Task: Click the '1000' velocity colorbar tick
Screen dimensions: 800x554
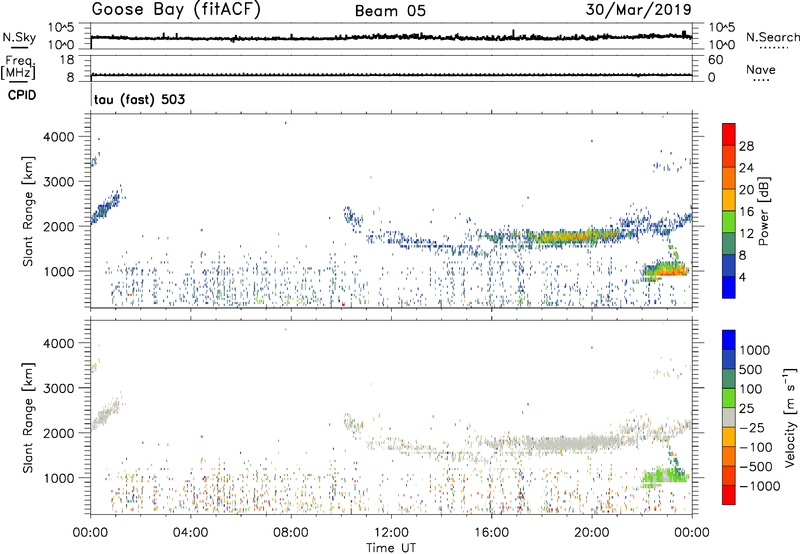Action: [x=755, y=350]
